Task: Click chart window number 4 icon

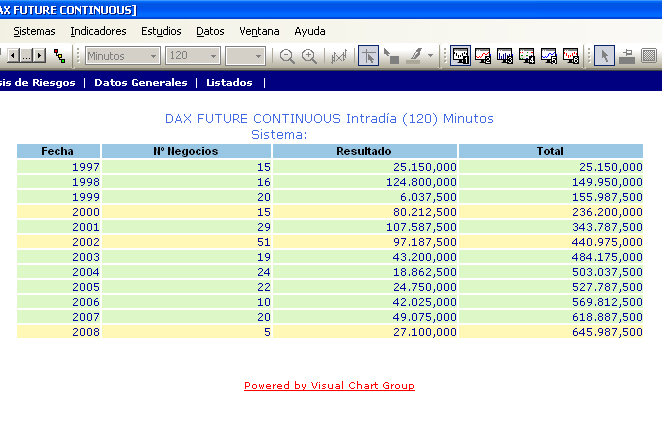Action: (527, 56)
